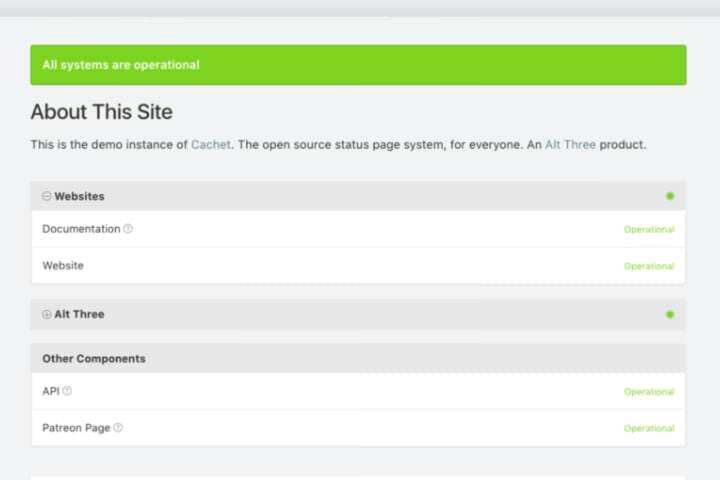This screenshot has height=480, width=720.
Task: Show API info tooltip icon
Action: point(67,391)
